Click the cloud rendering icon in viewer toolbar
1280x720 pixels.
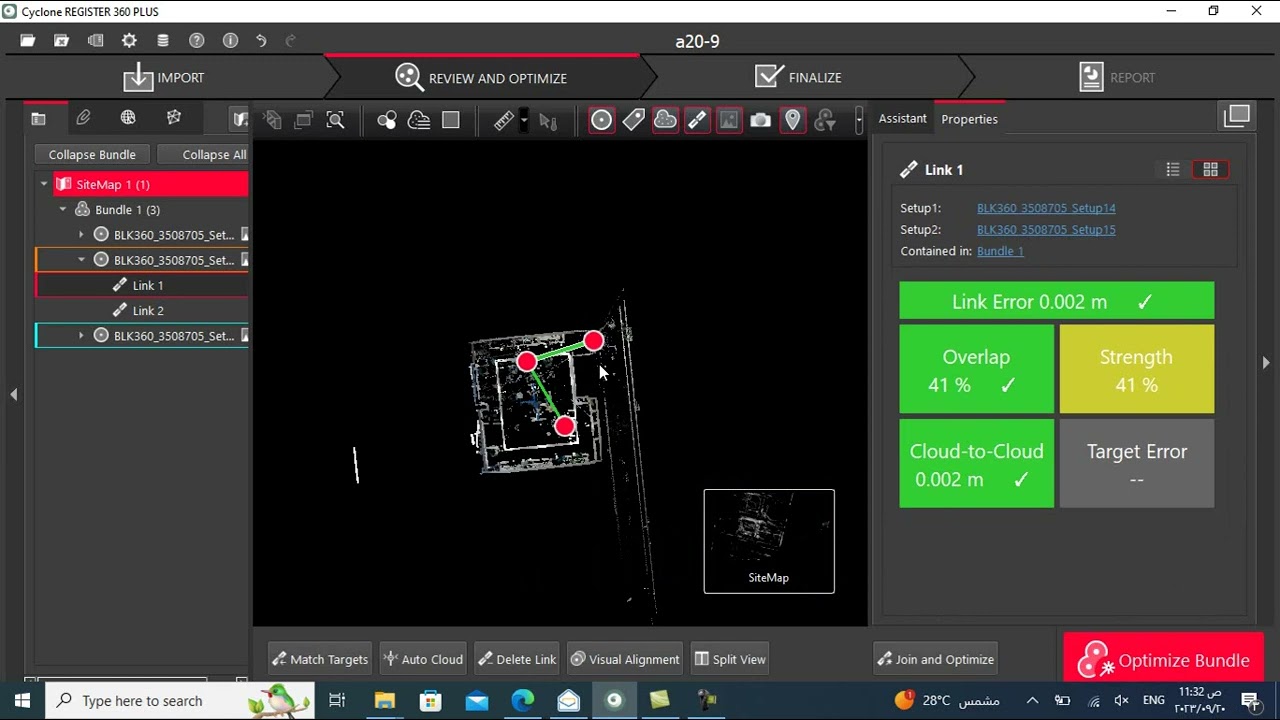coord(419,120)
